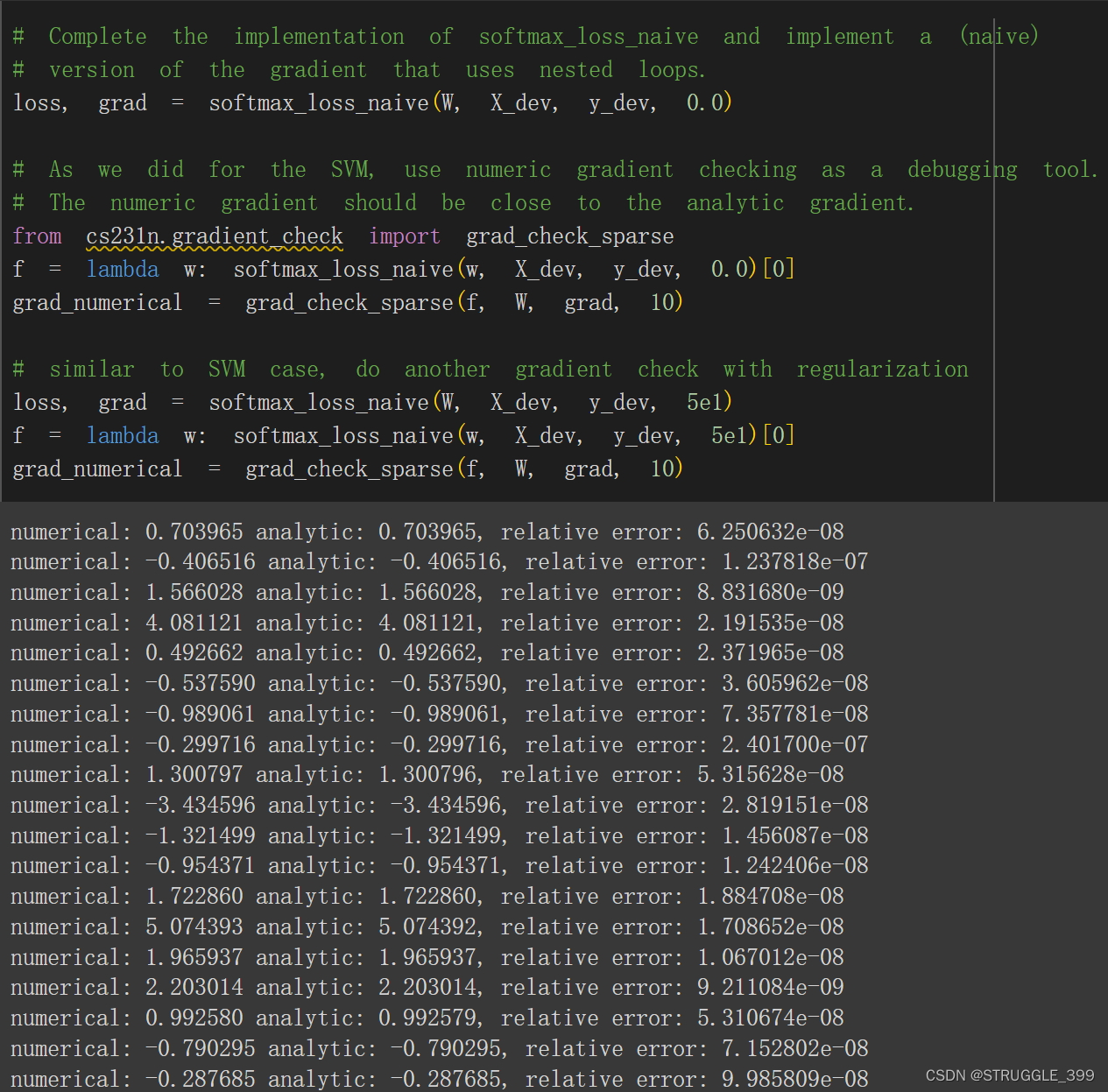
Task: Click the import keyword
Action: tap(405, 236)
